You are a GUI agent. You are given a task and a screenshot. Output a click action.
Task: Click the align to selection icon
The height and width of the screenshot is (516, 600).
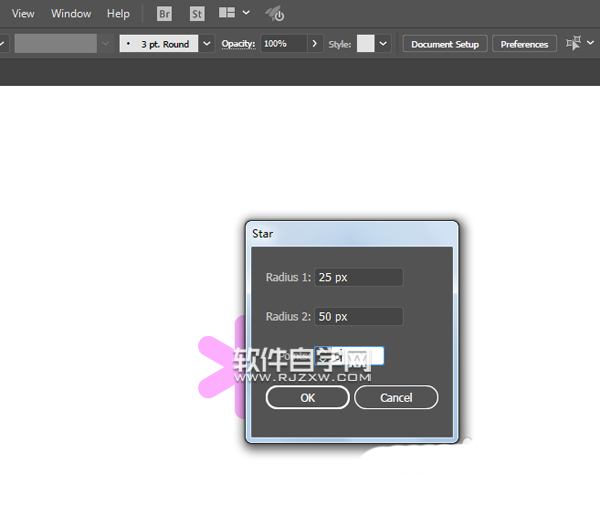click(574, 43)
